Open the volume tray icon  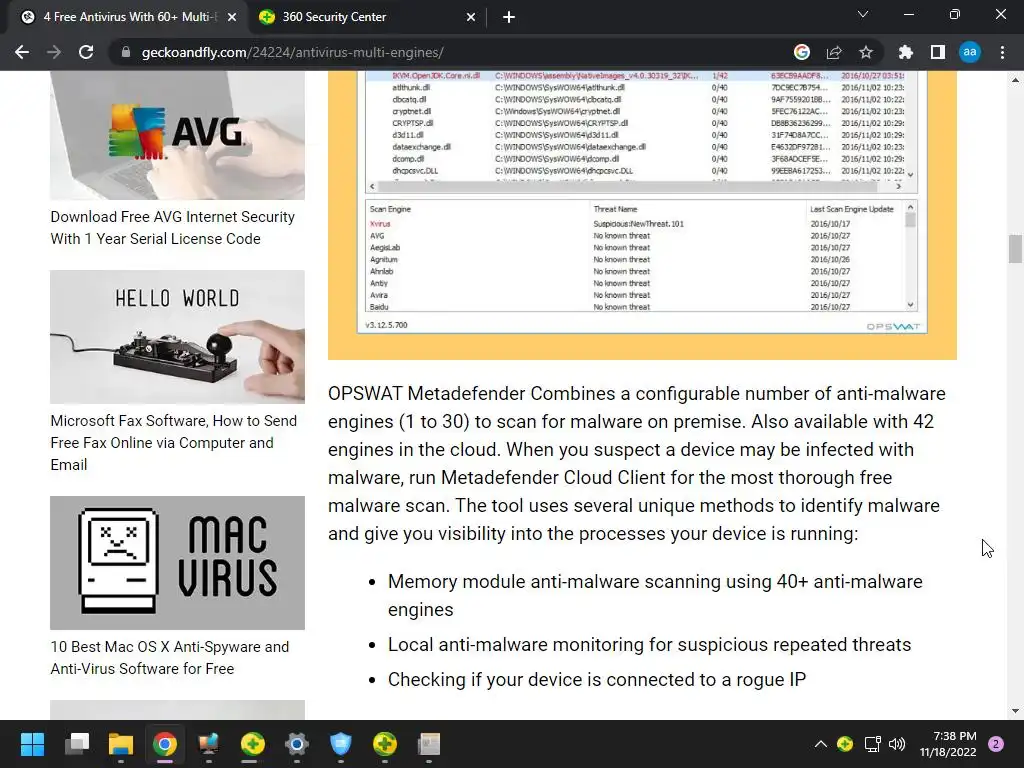[x=897, y=744]
